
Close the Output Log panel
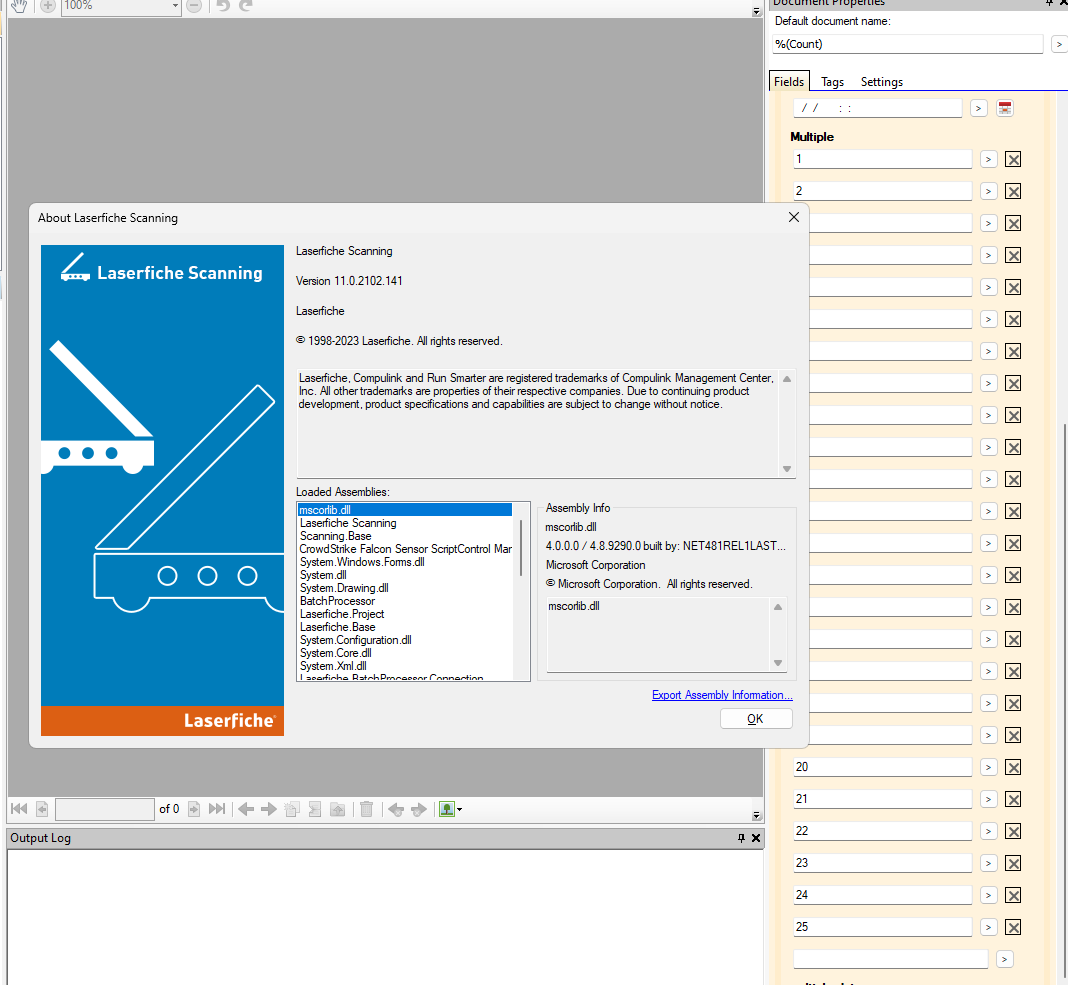756,839
